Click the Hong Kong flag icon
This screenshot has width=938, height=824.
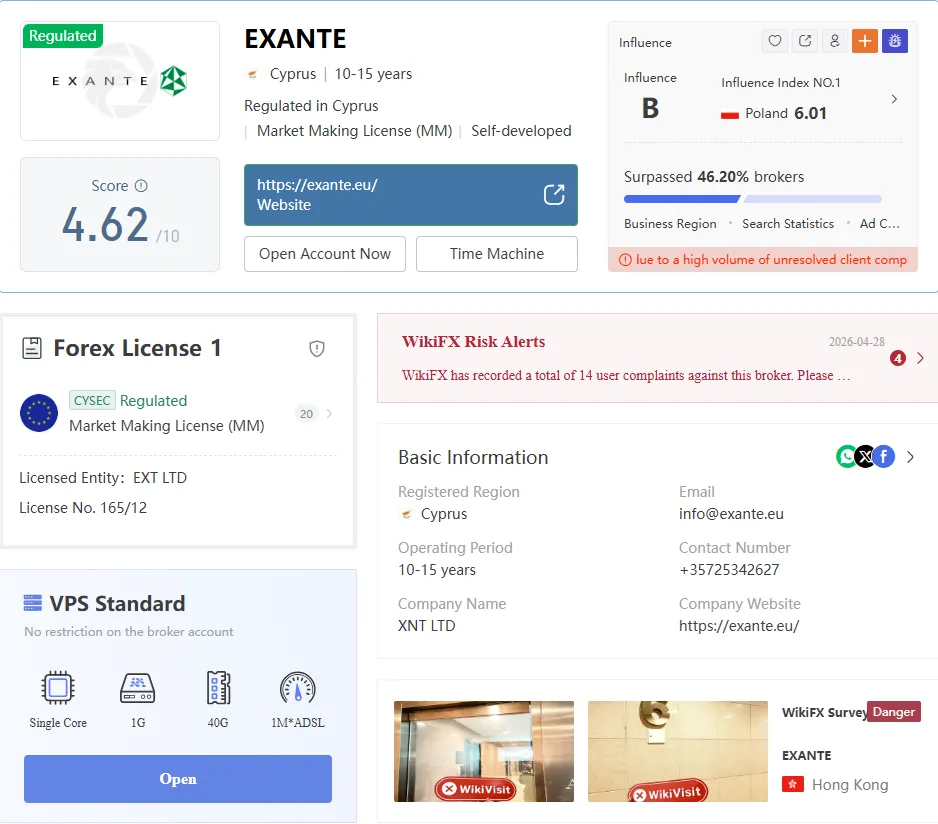pos(793,784)
